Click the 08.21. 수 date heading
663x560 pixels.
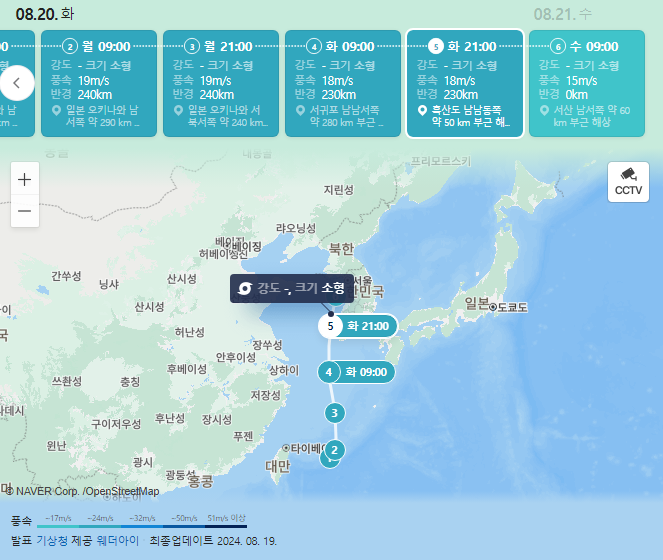coord(562,14)
